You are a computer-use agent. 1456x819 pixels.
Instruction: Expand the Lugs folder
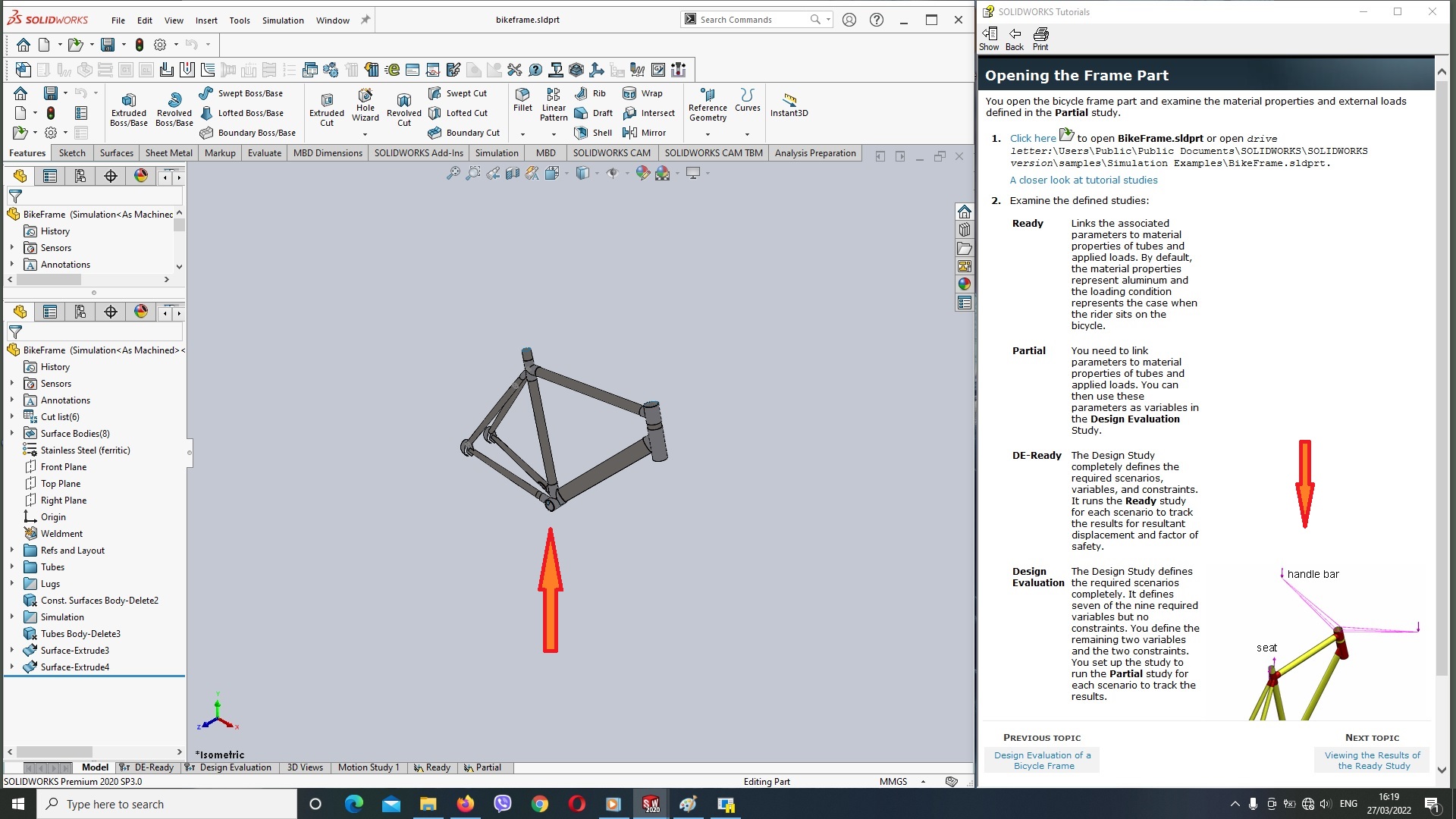click(x=11, y=584)
